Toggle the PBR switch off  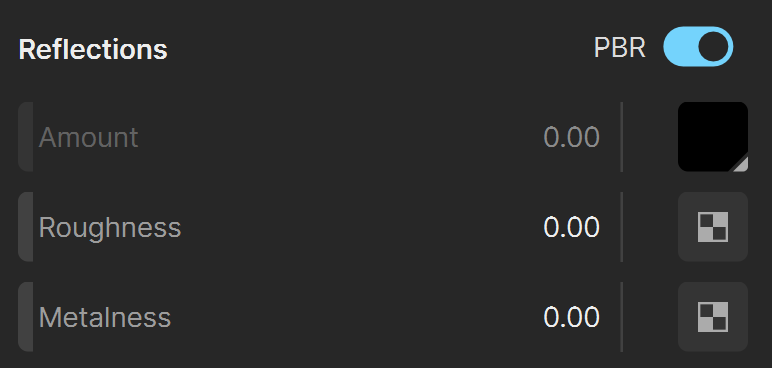coord(698,47)
